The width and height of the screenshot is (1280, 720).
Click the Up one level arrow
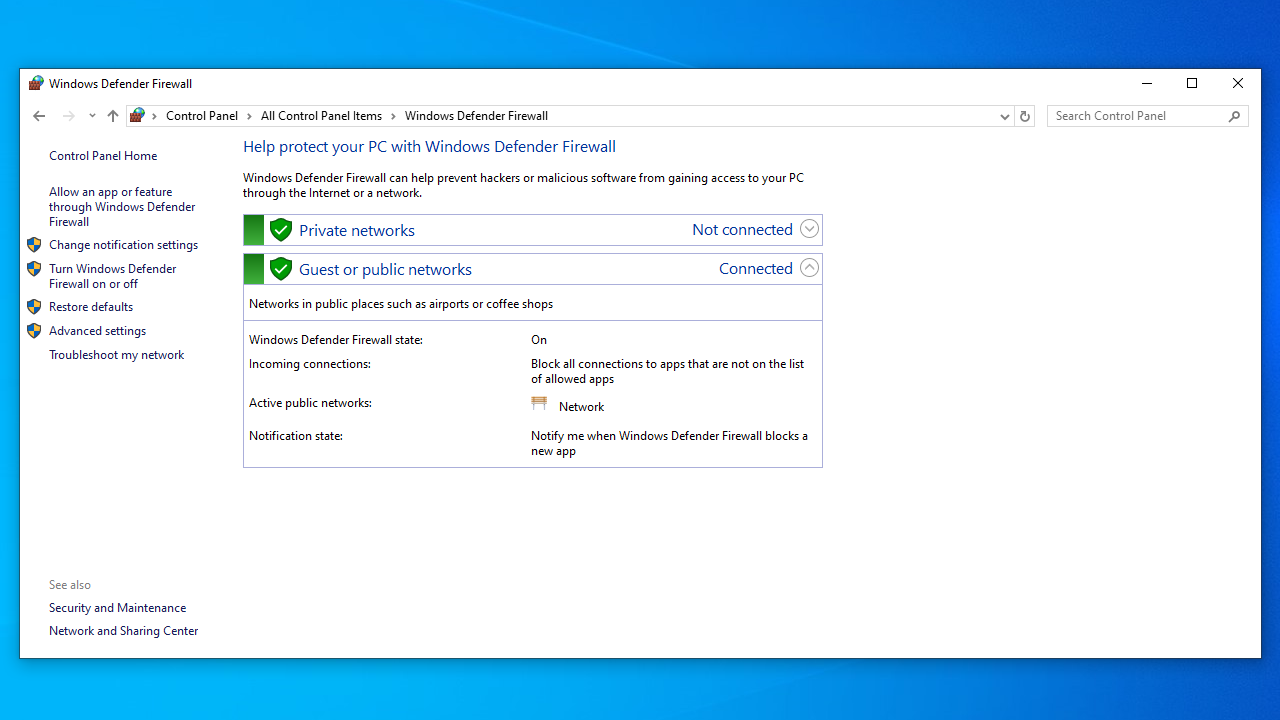[113, 116]
